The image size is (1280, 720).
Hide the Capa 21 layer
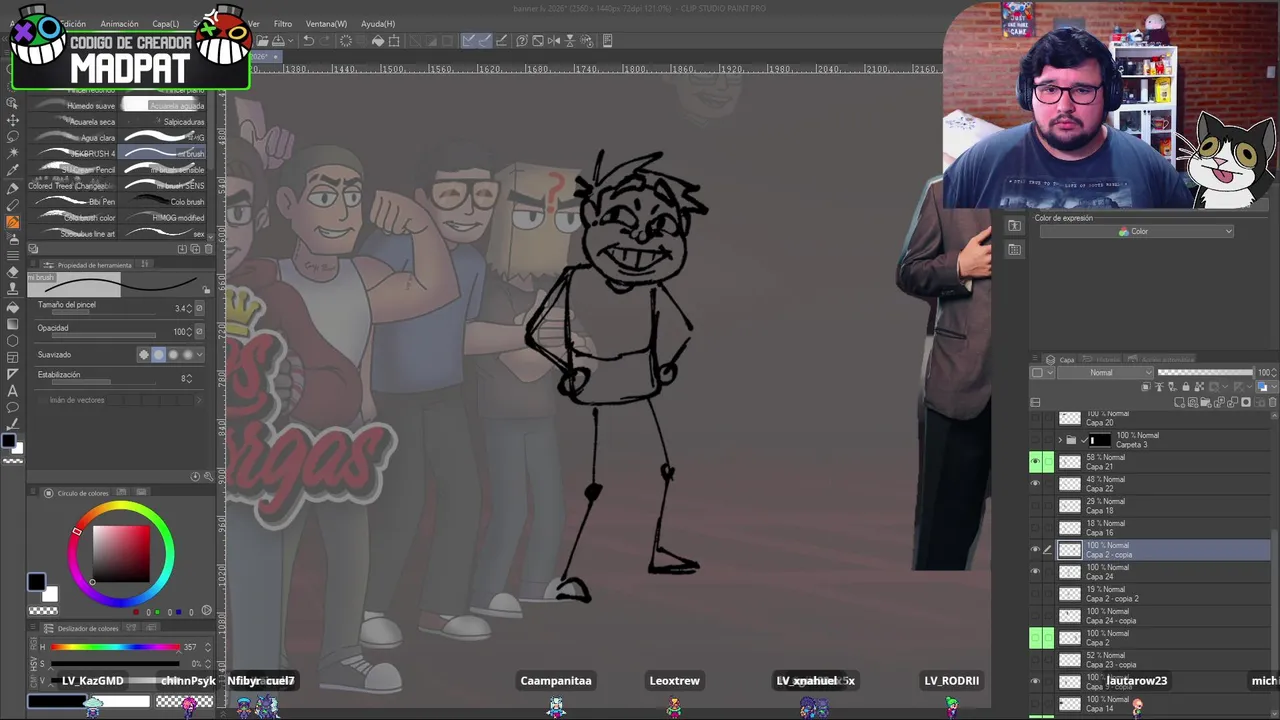click(1036, 461)
